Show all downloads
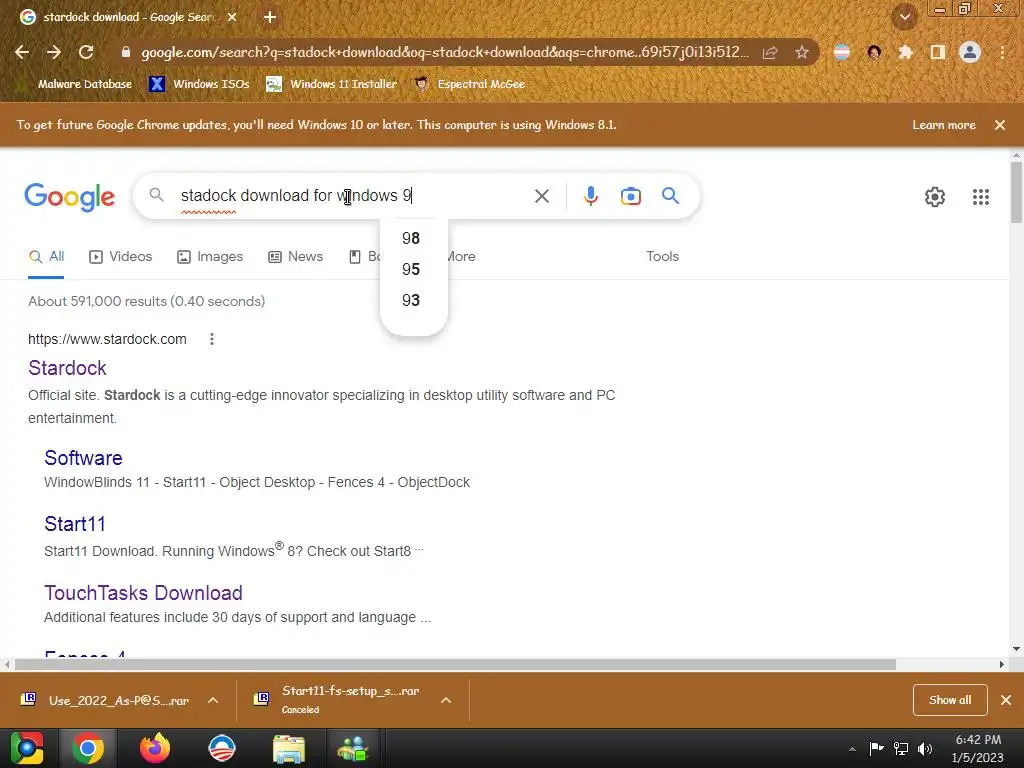This screenshot has height=768, width=1024. (x=950, y=700)
